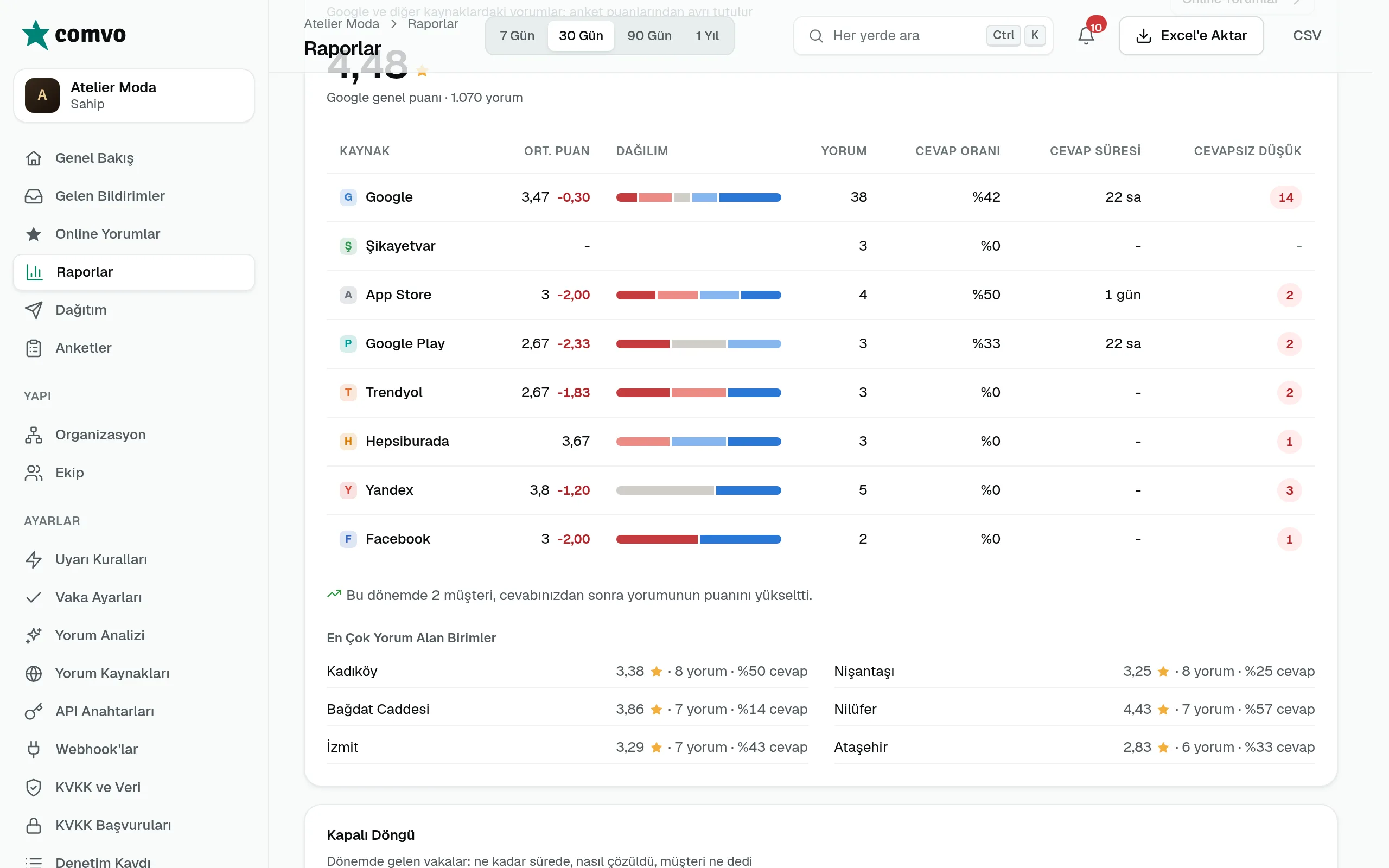
Task: Click Google's unanswered low count 14 badge
Action: [x=1285, y=197]
